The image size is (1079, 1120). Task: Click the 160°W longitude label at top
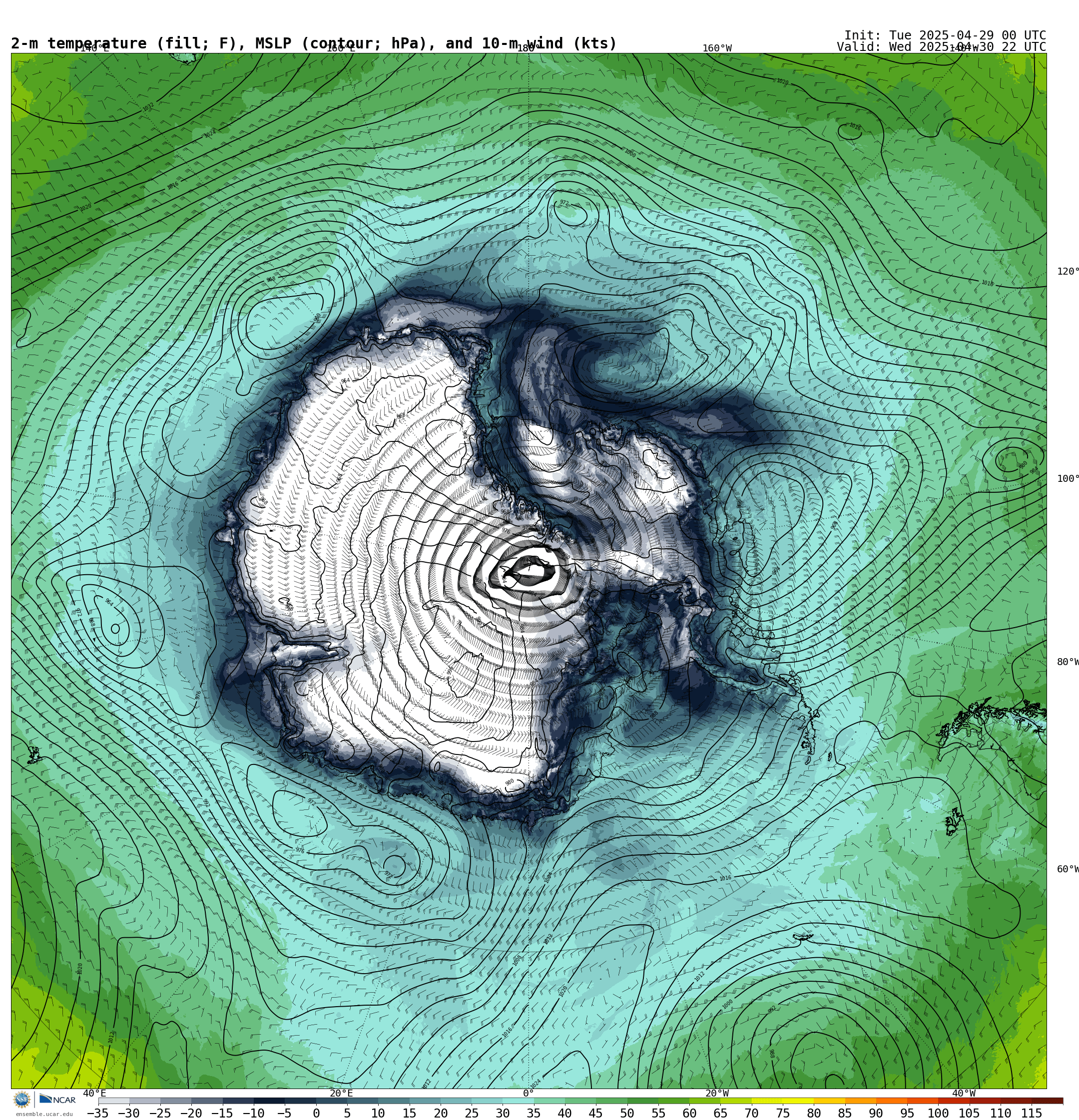pyautogui.click(x=717, y=48)
